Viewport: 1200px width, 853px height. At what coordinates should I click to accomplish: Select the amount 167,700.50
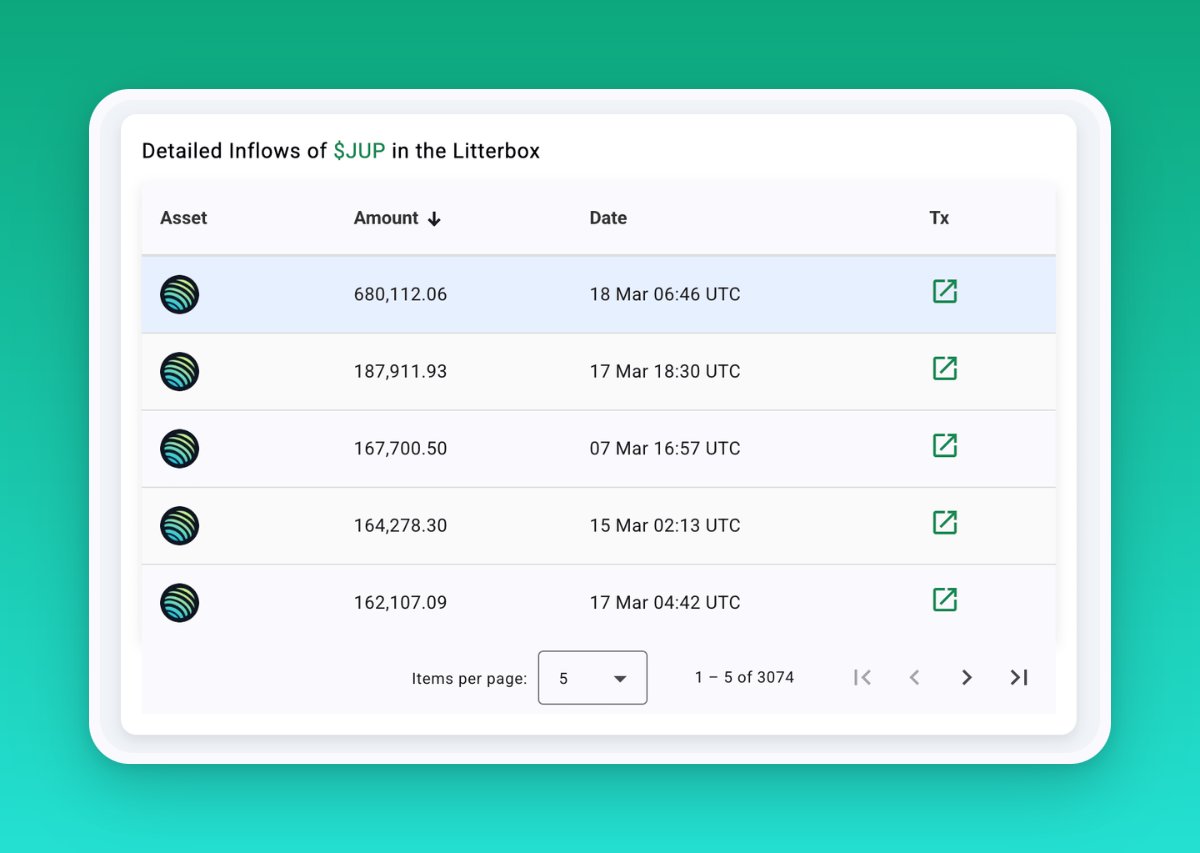[x=400, y=449]
